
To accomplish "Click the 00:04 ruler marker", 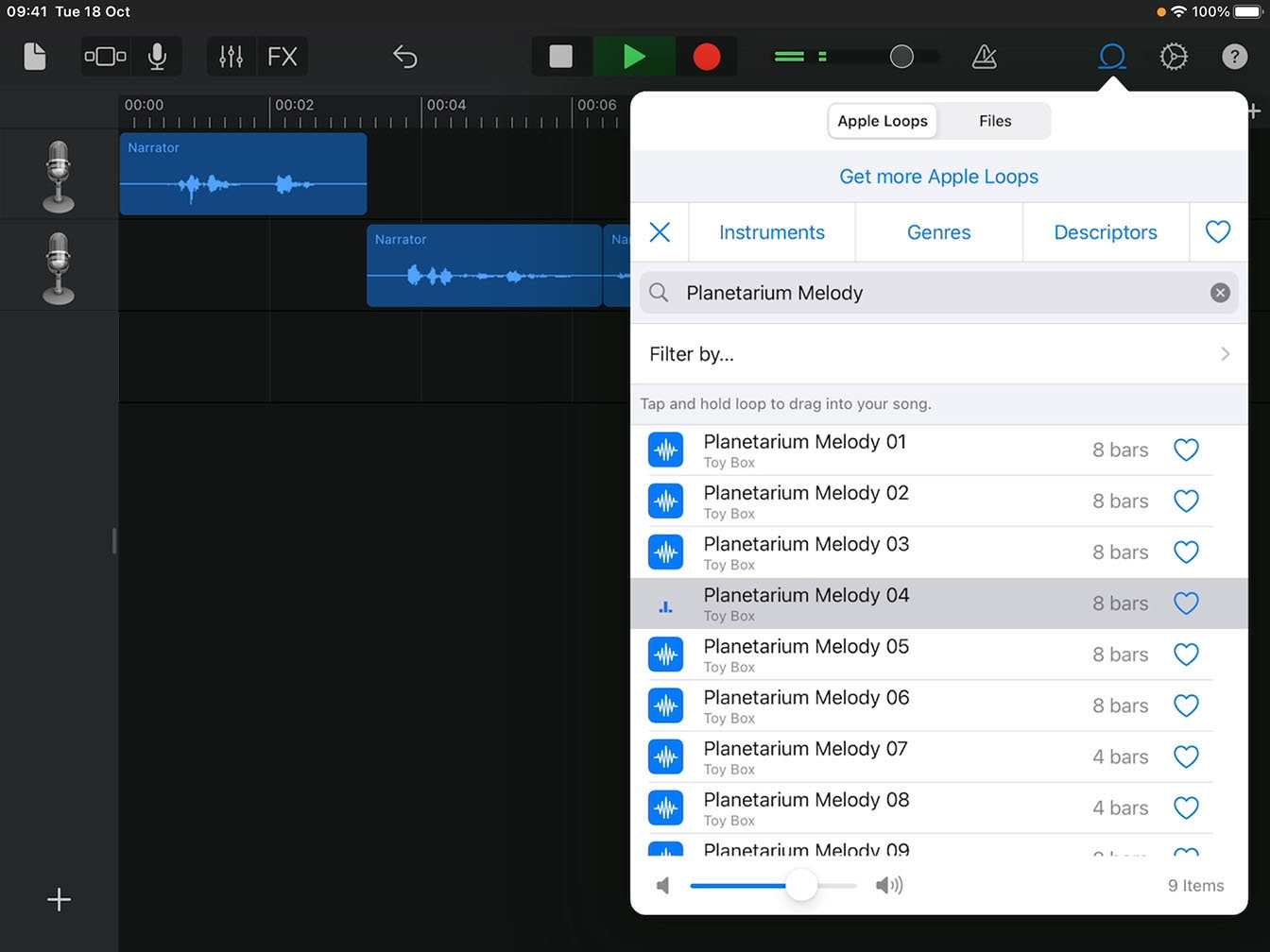I will tap(446, 105).
